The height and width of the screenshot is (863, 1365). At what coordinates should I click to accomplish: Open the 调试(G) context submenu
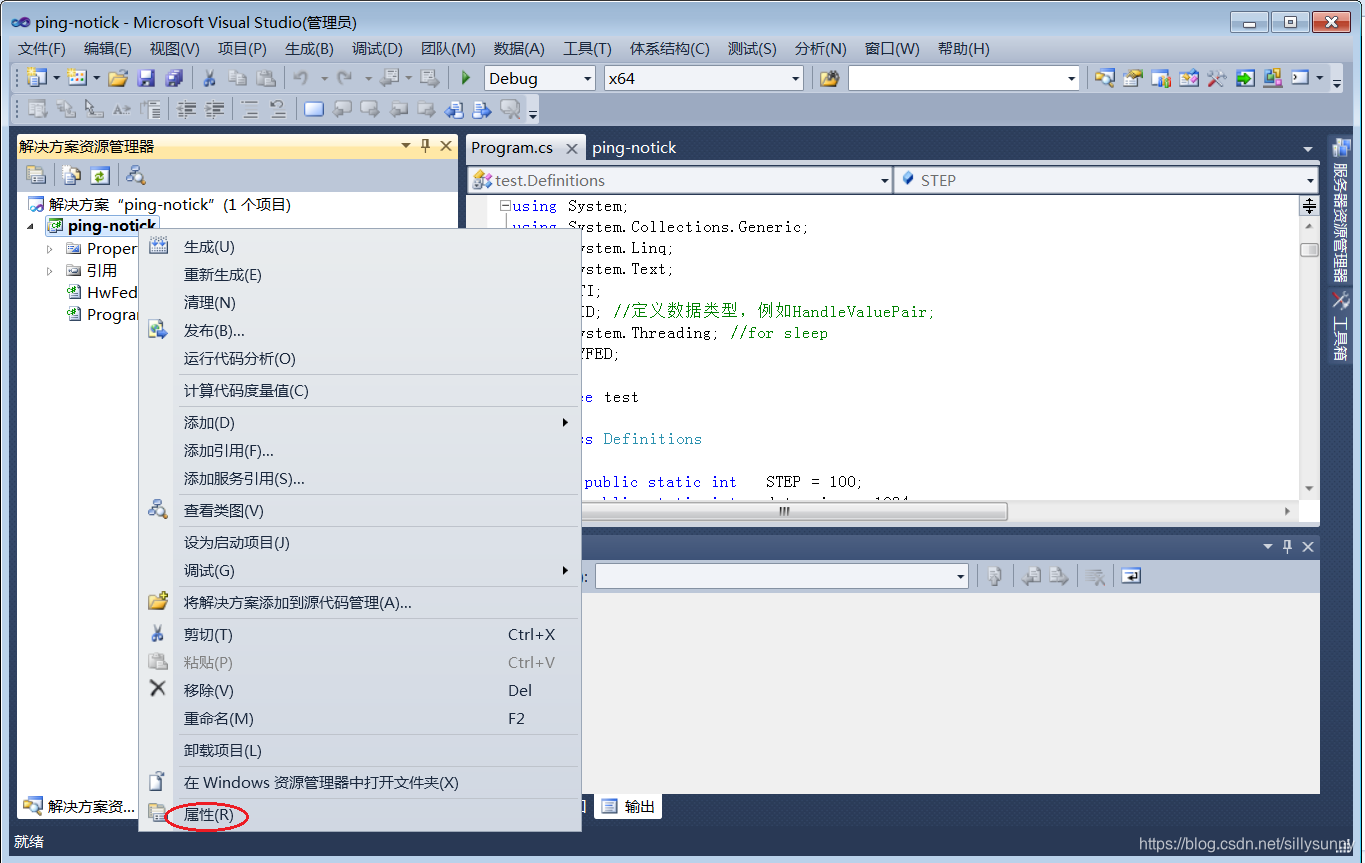point(379,571)
